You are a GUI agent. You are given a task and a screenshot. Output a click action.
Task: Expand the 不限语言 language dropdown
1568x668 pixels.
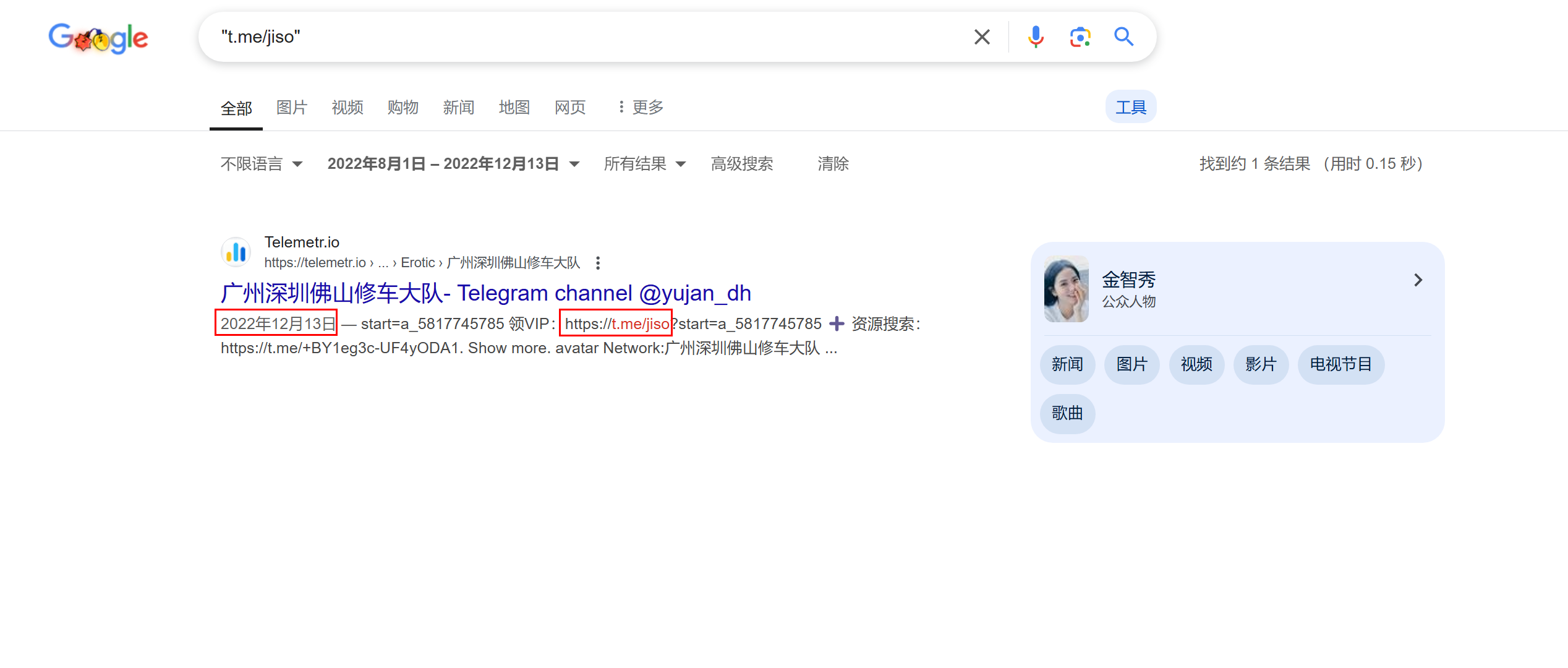(x=262, y=164)
